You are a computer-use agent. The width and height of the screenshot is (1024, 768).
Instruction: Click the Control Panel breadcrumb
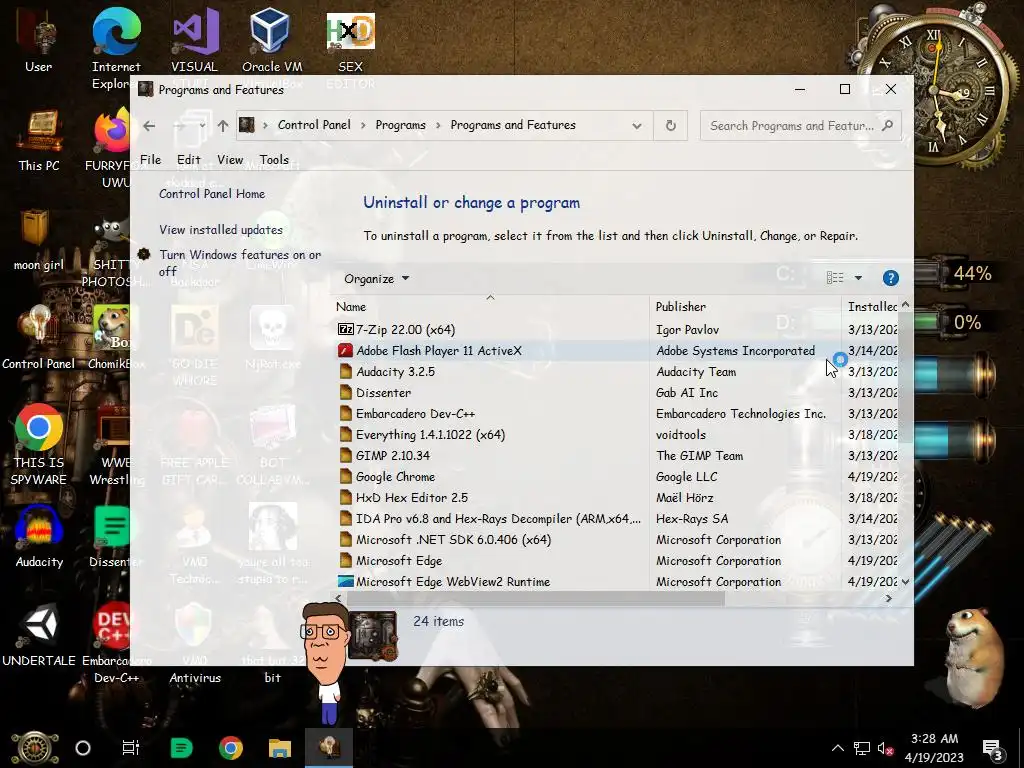click(x=314, y=125)
